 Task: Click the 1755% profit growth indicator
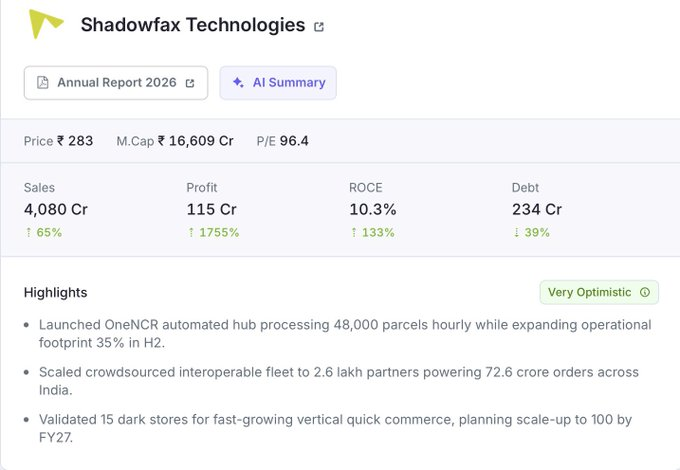point(213,232)
